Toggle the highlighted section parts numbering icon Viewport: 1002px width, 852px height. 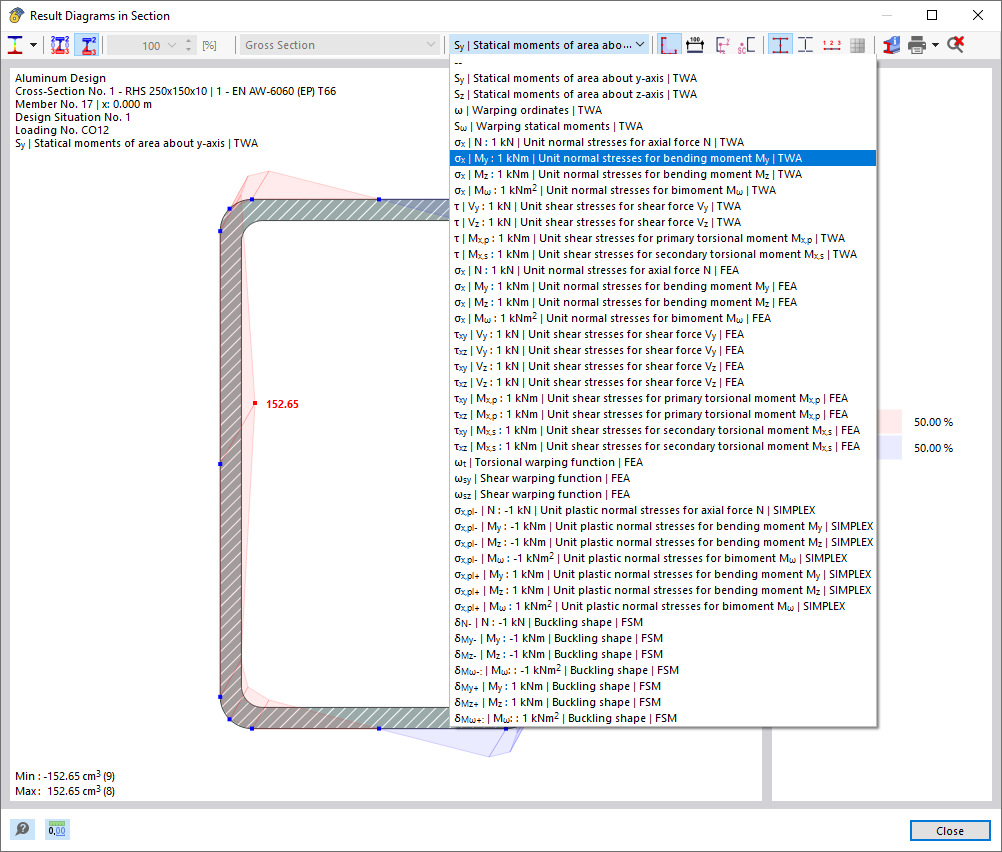pos(88,45)
